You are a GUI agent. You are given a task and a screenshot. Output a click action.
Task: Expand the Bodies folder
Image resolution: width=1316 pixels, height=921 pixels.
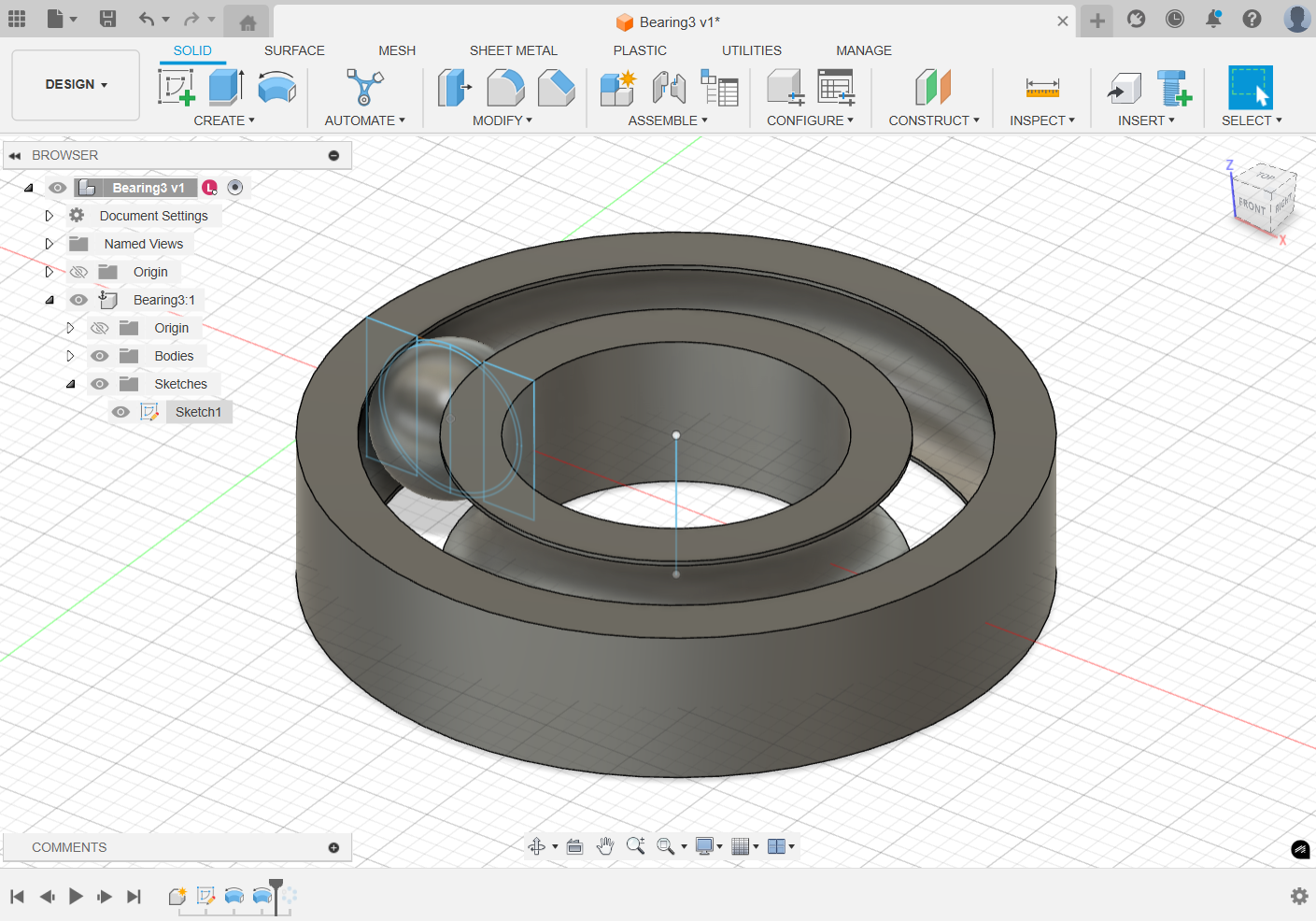70,356
